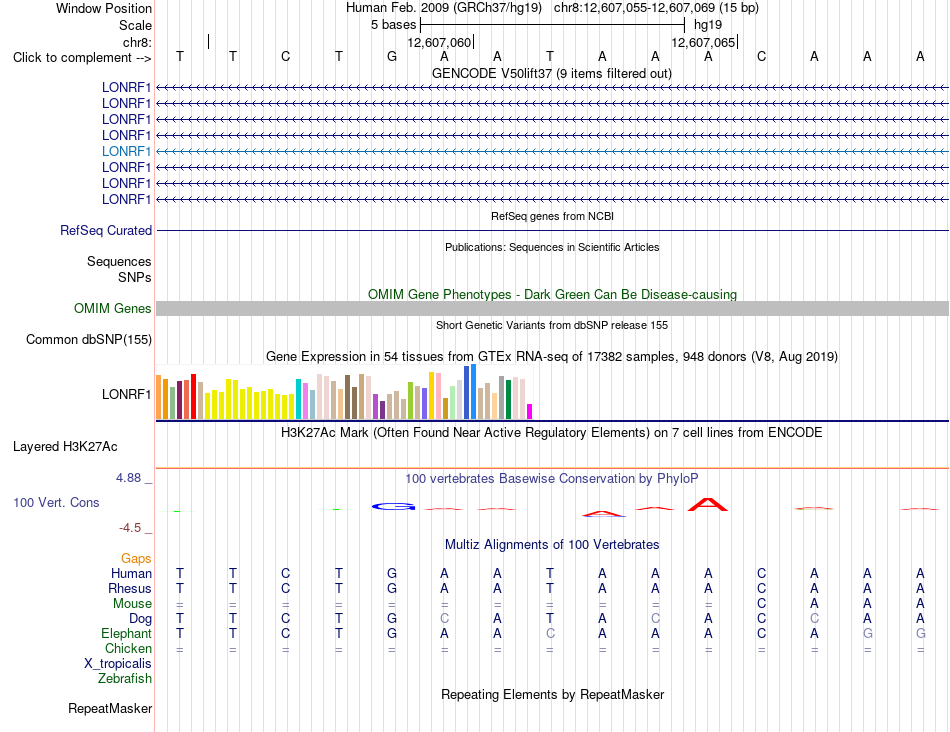
Task: Select the 'Zebrafish' alignment row label
Action: pos(125,679)
